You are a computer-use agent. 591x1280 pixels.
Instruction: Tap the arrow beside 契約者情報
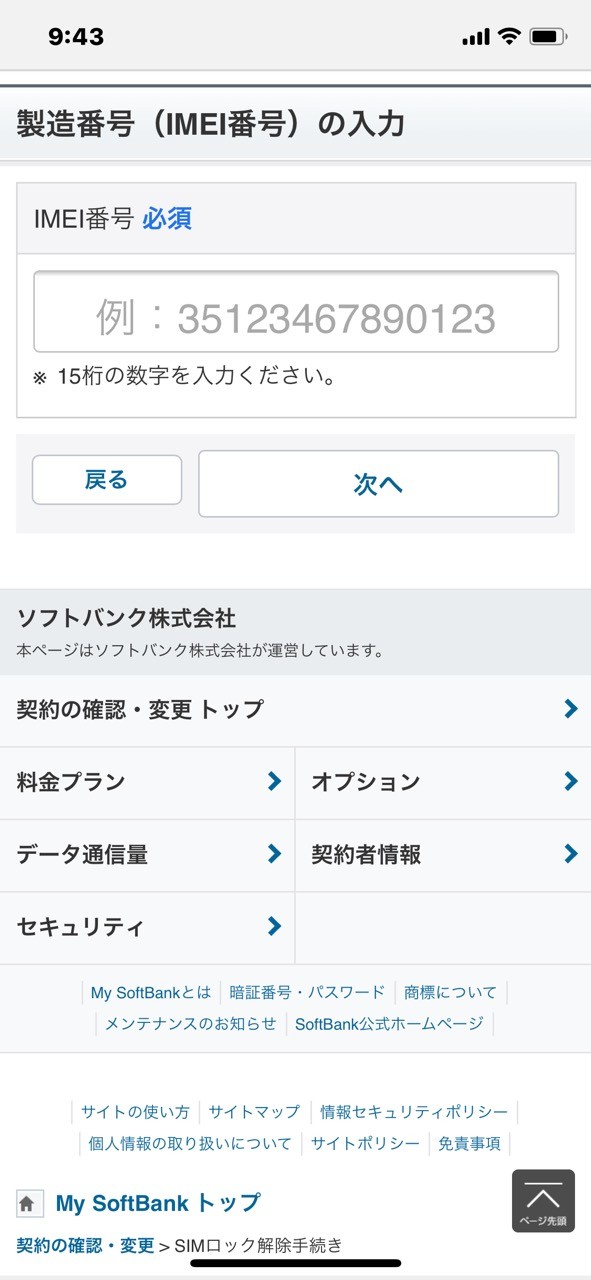click(x=571, y=854)
